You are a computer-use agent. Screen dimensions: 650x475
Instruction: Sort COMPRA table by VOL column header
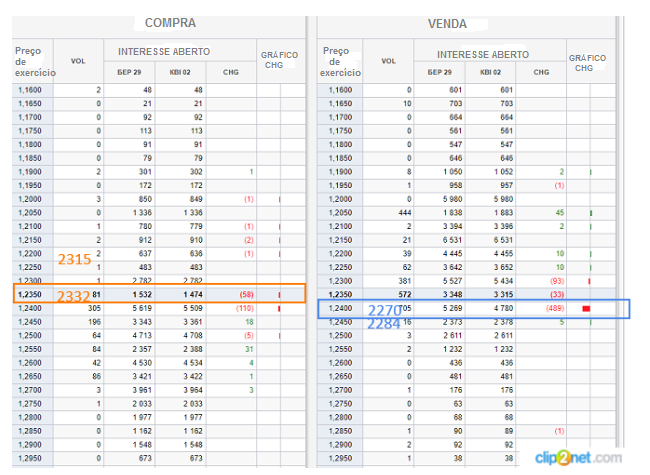[78, 61]
